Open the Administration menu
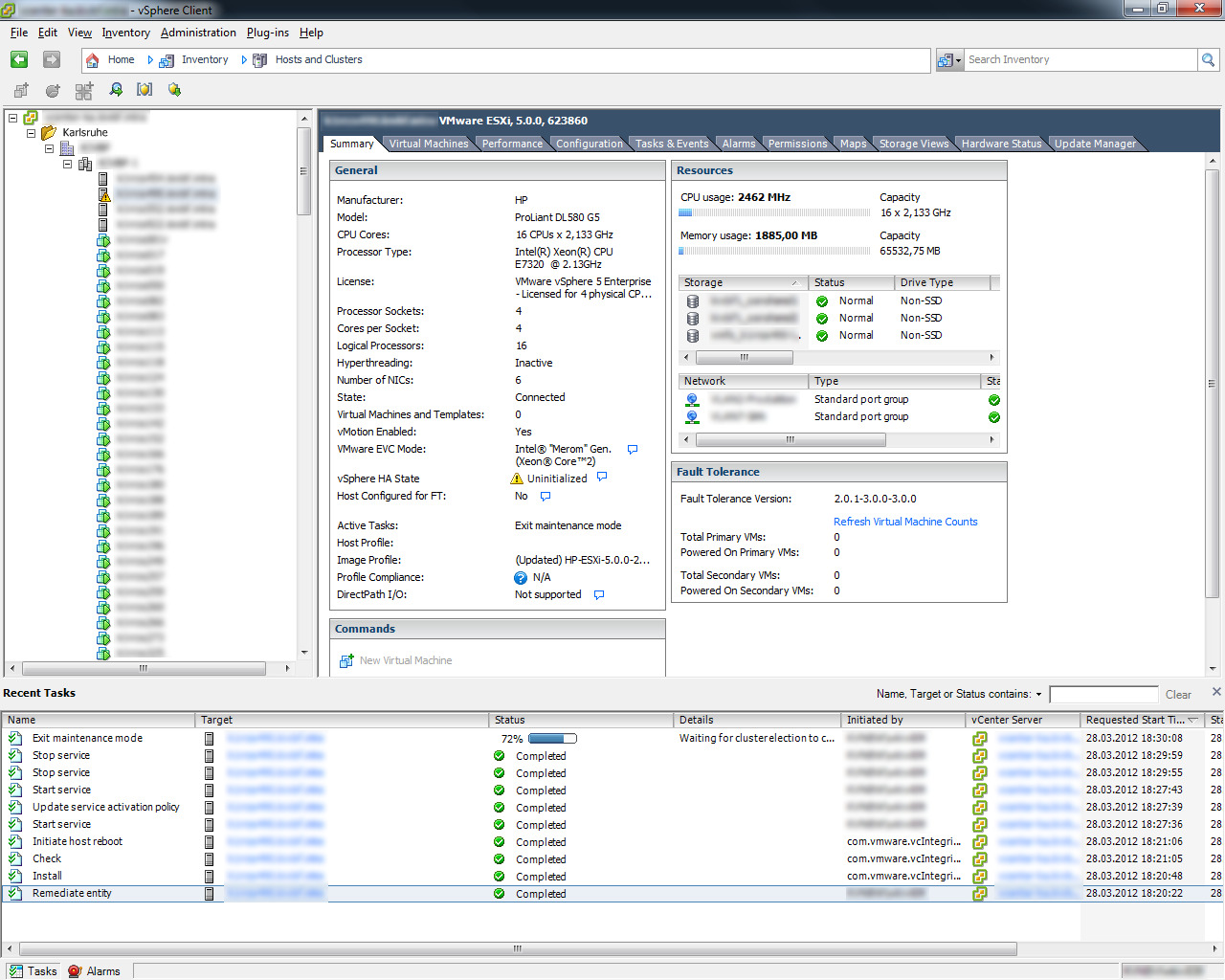 coord(198,33)
